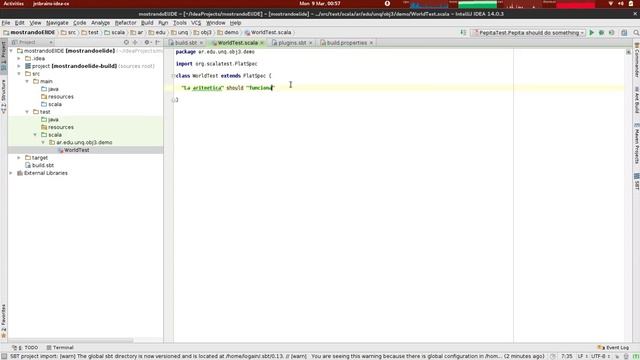Click the Hide icon on the Project tool window
This screenshot has width=640, height=360.
158,42
